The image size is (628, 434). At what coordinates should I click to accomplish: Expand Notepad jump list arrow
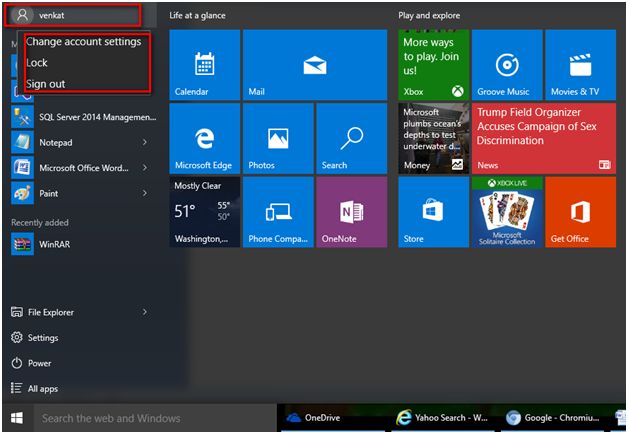point(145,142)
